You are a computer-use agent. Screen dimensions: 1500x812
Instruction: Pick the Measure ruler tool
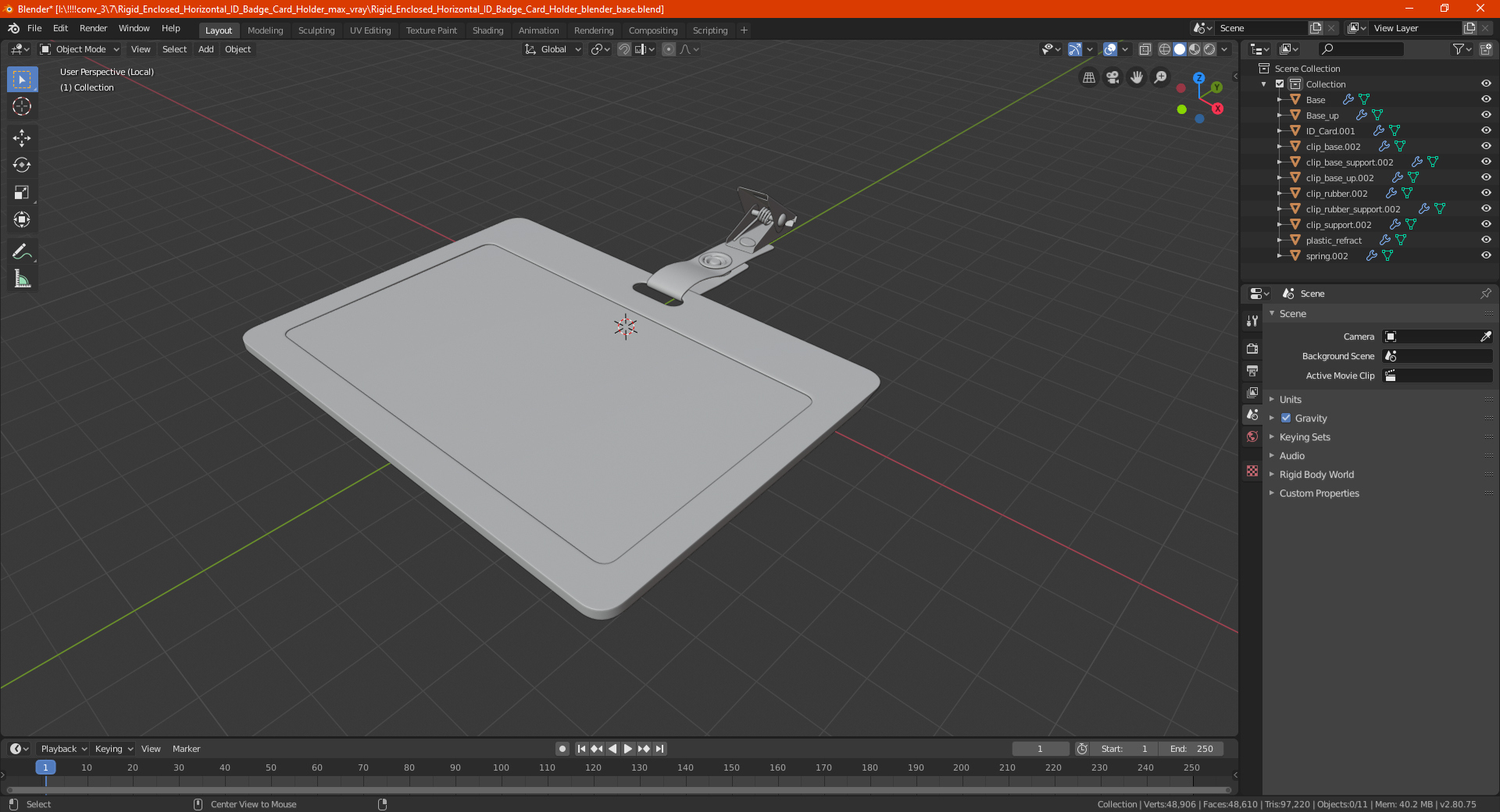click(x=22, y=279)
